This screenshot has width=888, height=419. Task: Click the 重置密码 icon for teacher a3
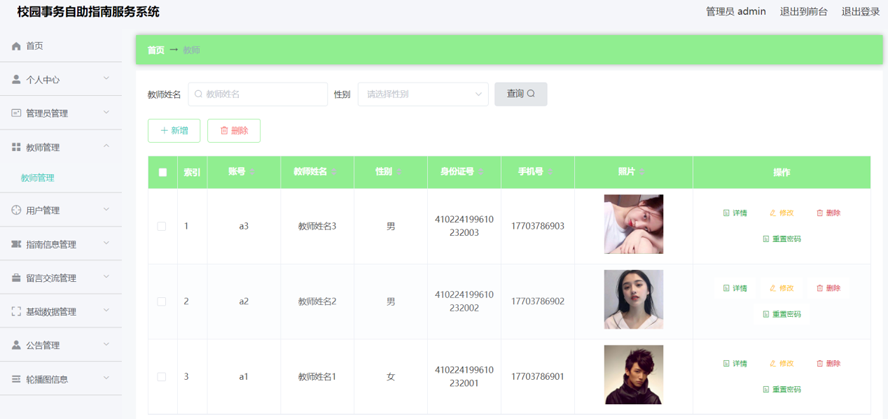[x=766, y=239]
